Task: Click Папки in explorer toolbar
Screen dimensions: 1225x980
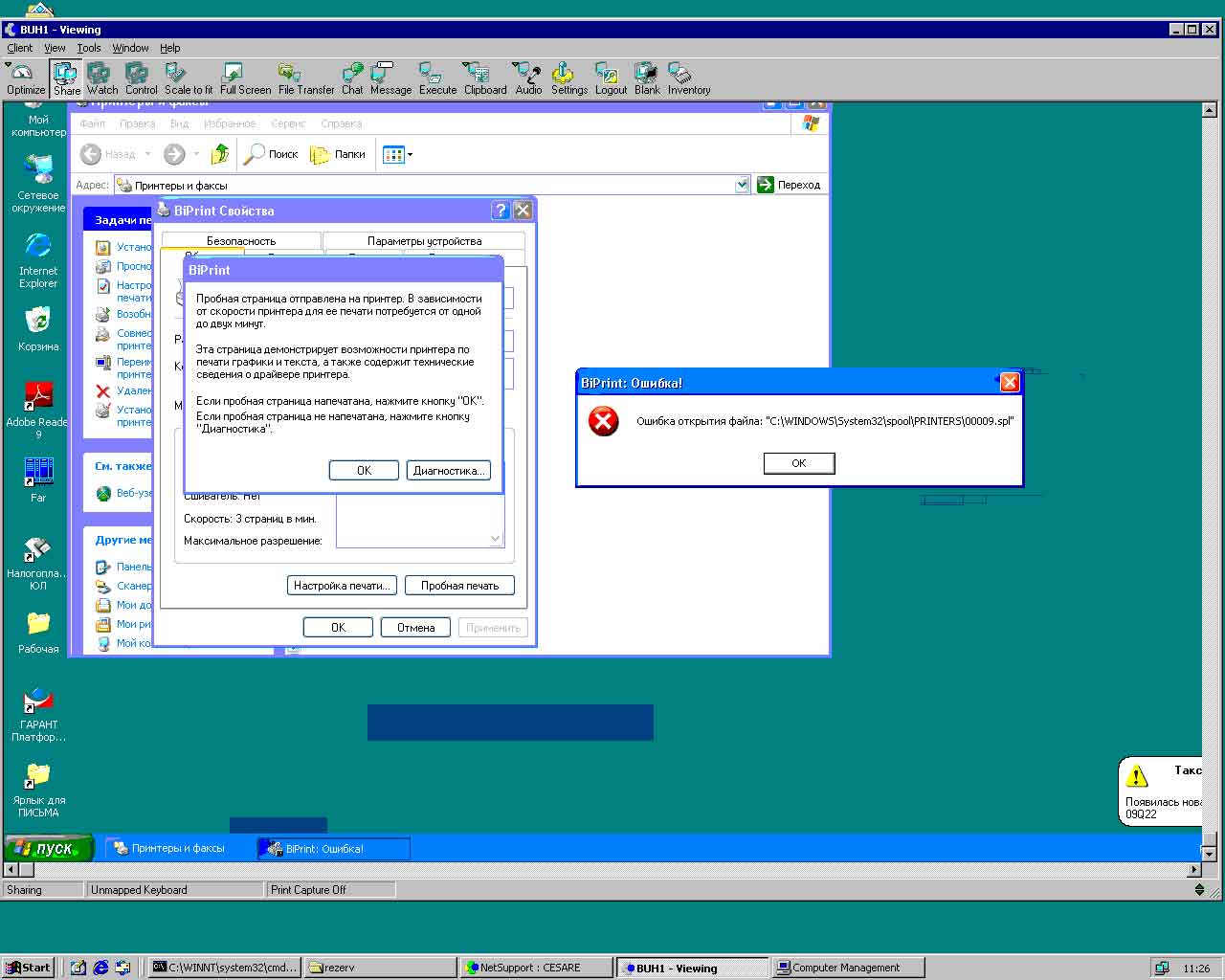Action: point(338,154)
